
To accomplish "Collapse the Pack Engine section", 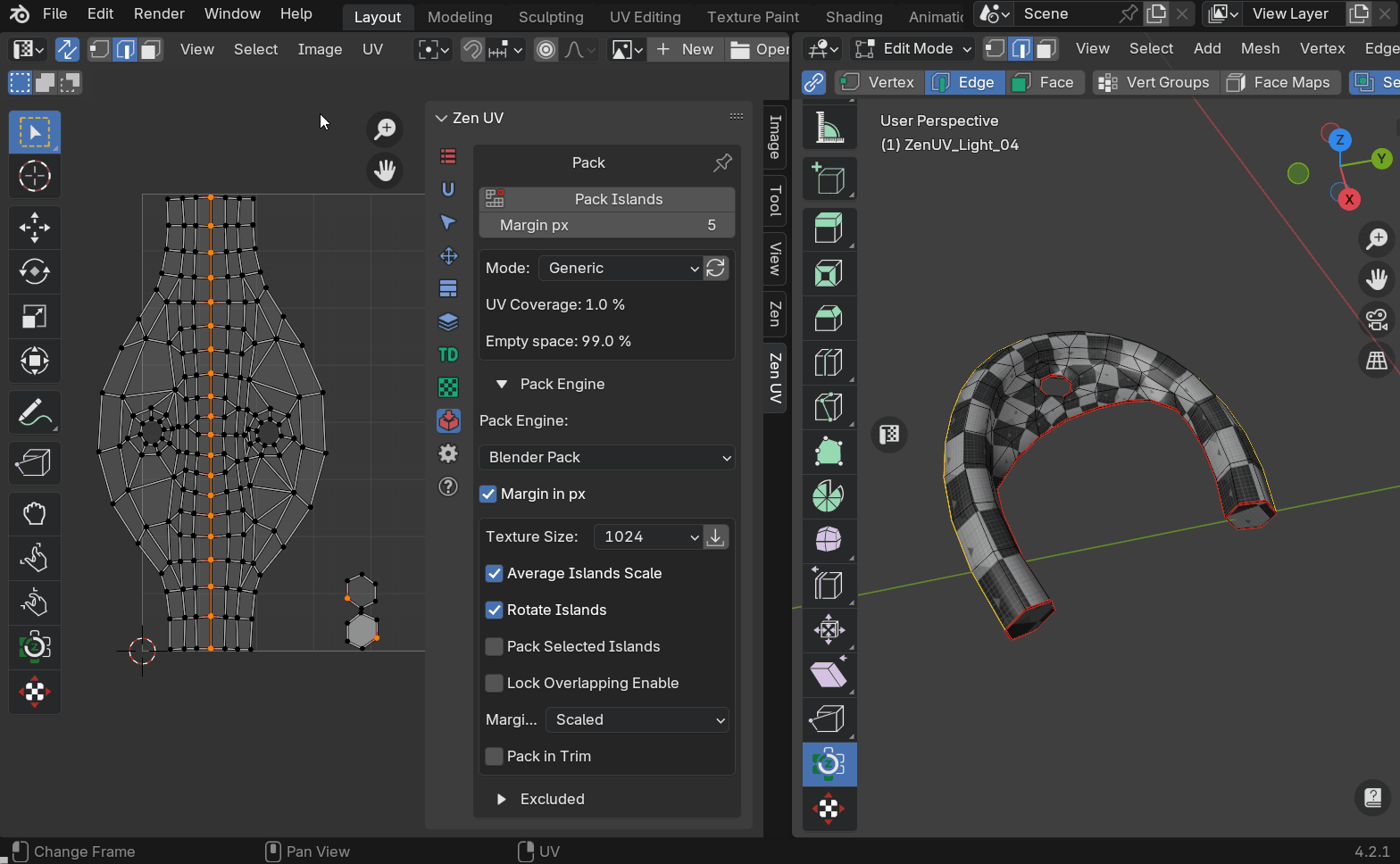I will point(502,384).
